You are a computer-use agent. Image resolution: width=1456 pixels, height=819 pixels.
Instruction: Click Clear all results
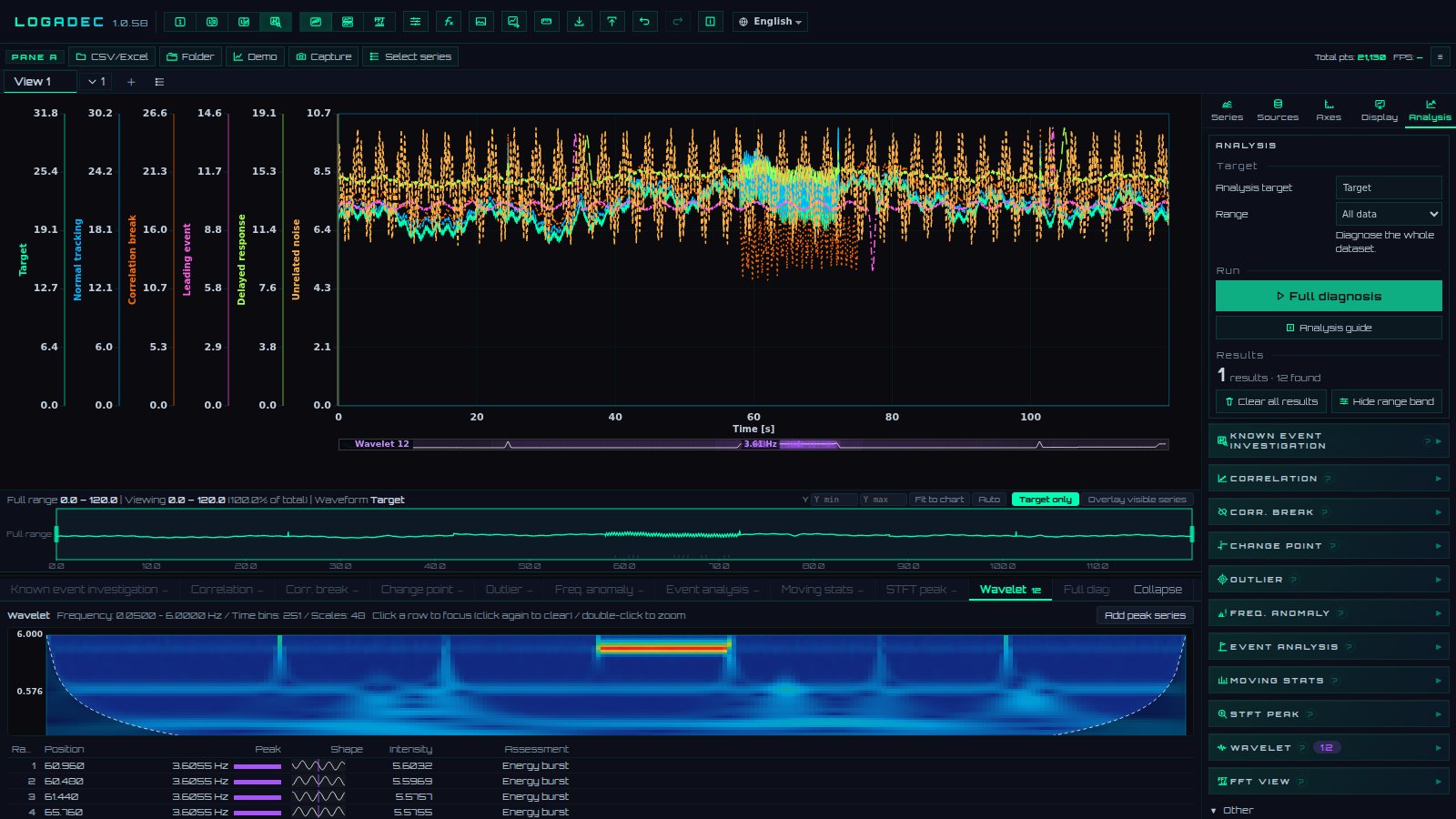click(x=1270, y=401)
